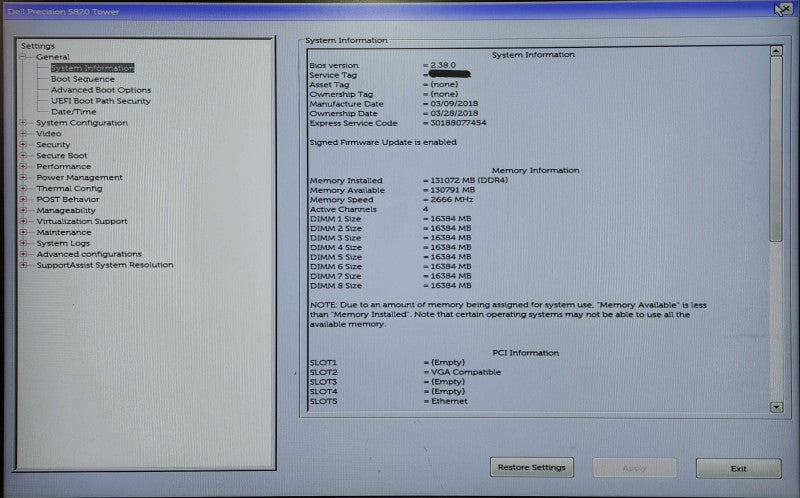Viewport: 800px width, 498px height.
Task: Click the SLOT5 Ethernet row
Action: [388, 401]
